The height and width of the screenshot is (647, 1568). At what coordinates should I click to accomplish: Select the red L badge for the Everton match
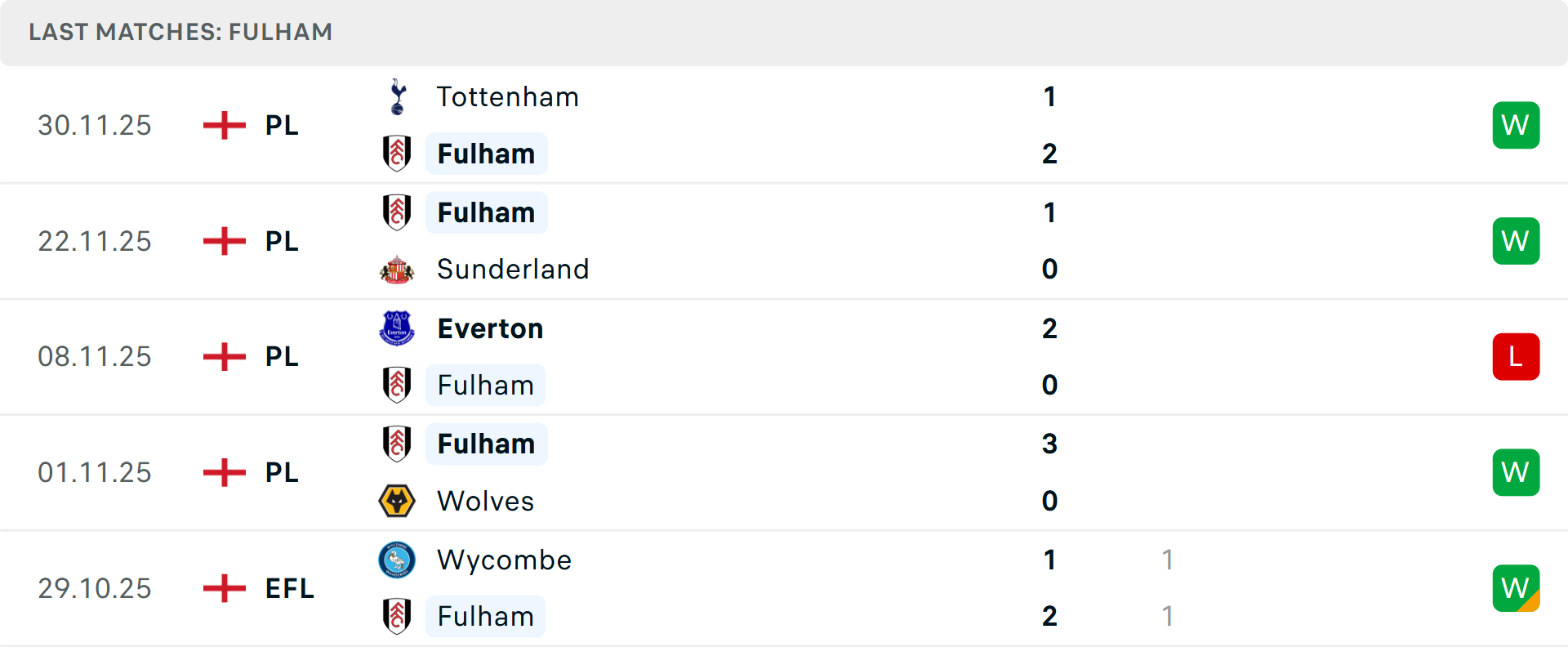1516,356
